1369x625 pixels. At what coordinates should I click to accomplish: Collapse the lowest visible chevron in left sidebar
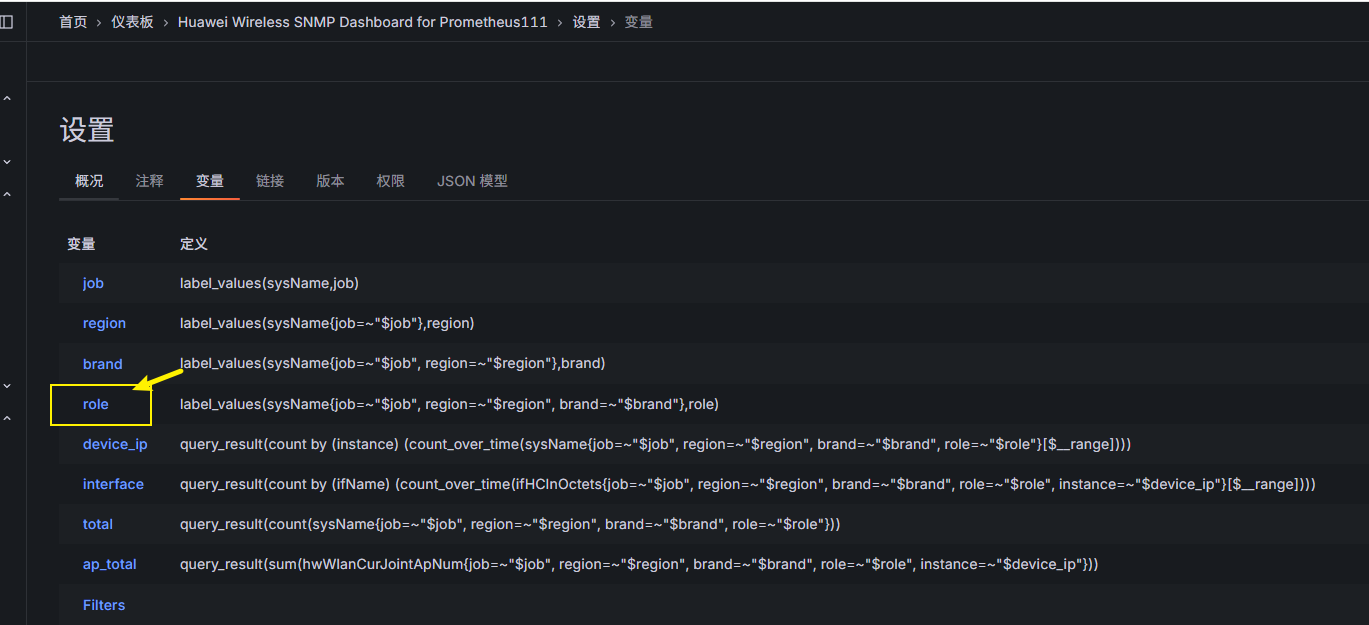(7, 418)
